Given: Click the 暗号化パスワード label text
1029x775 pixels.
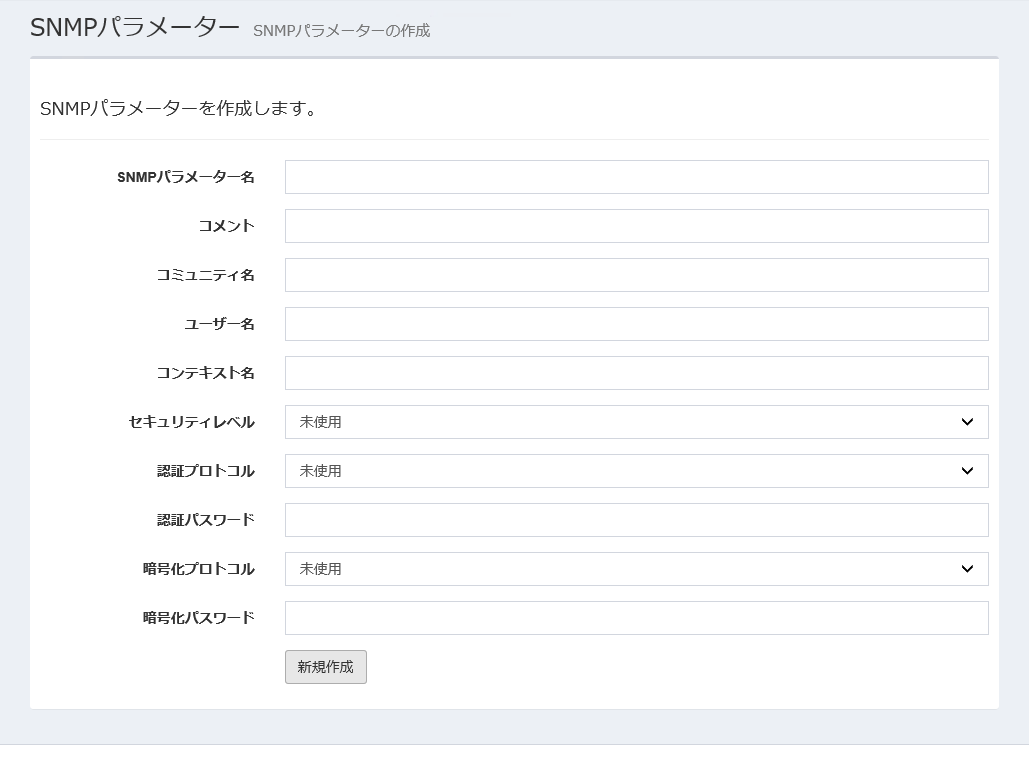Looking at the screenshot, I should [x=198, y=618].
